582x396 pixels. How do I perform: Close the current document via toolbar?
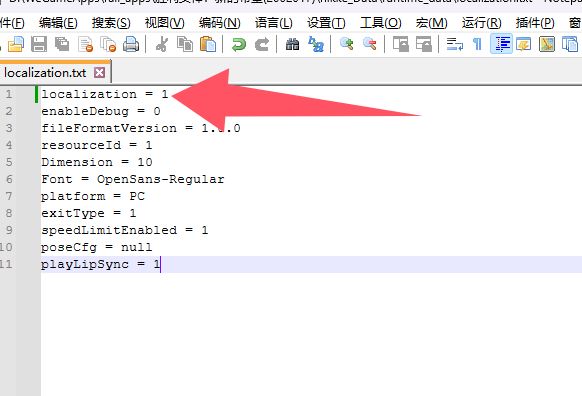coord(85,44)
